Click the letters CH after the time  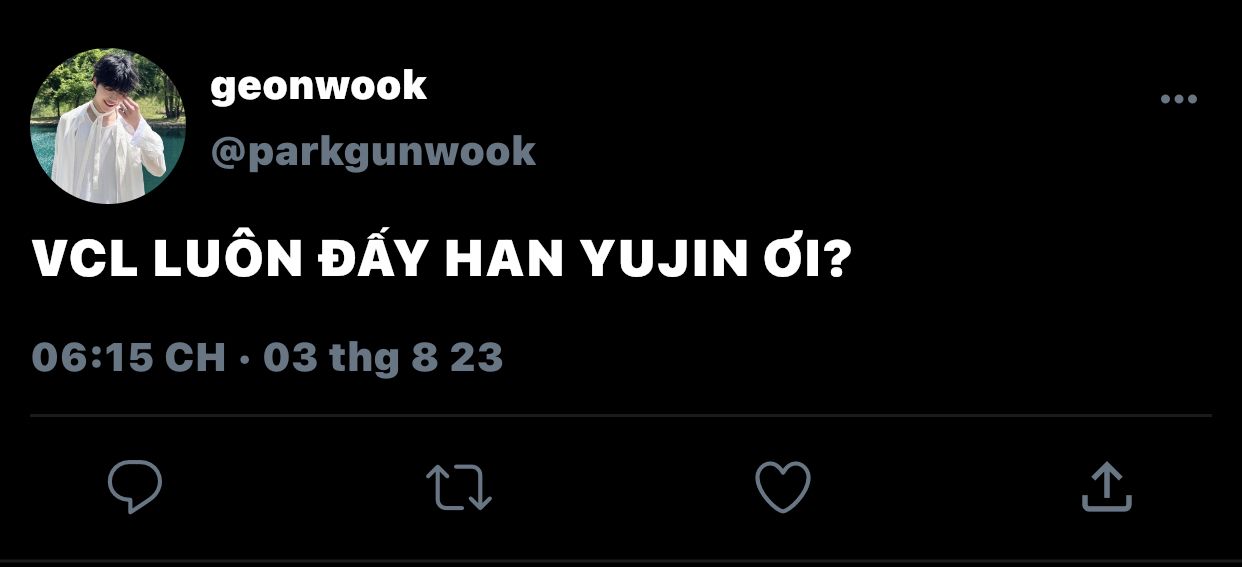[x=195, y=357]
